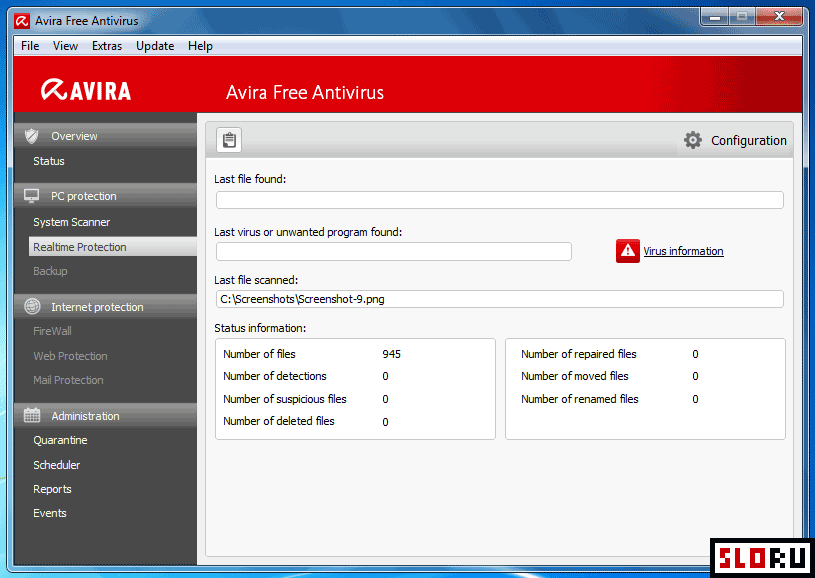Open FireWall in the sidebar
The height and width of the screenshot is (578, 815).
52,331
